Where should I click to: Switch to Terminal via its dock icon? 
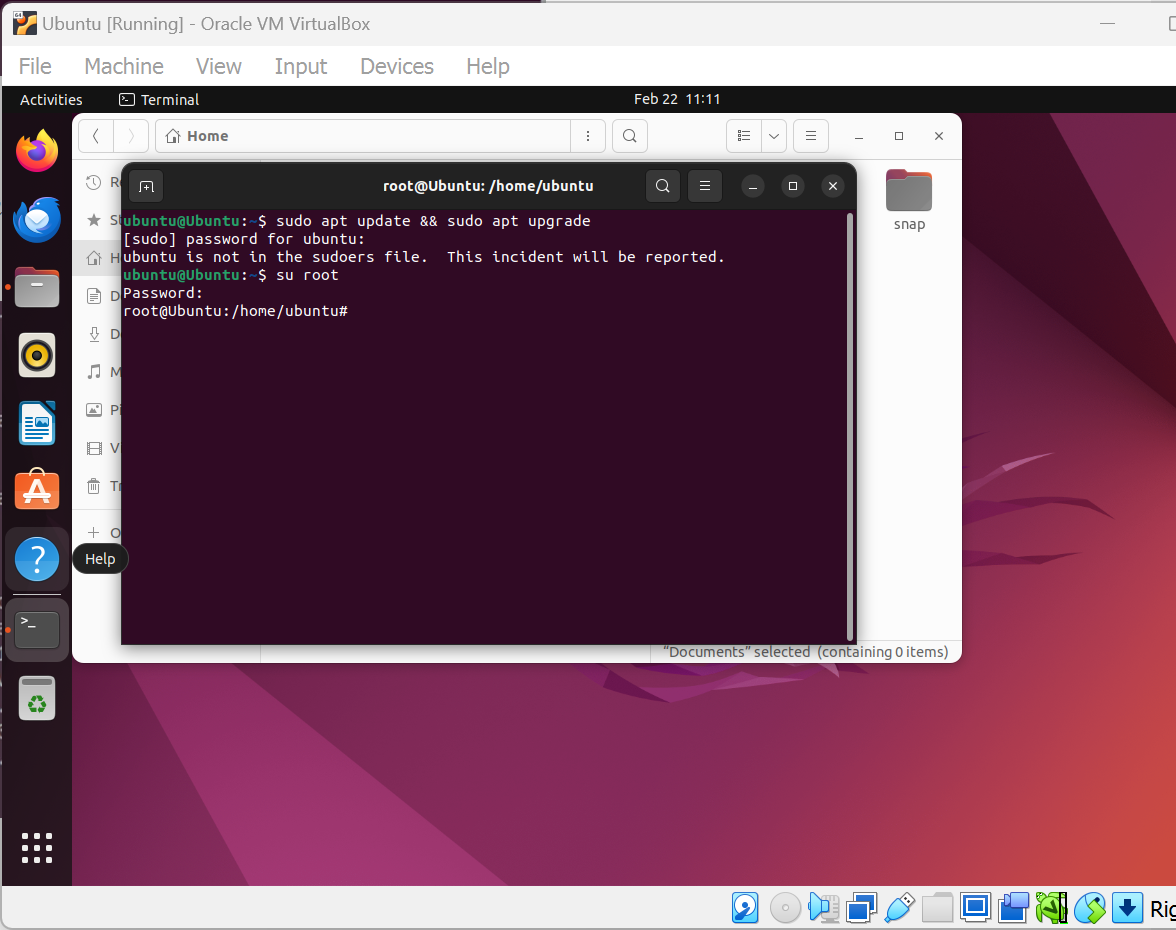(x=37, y=629)
